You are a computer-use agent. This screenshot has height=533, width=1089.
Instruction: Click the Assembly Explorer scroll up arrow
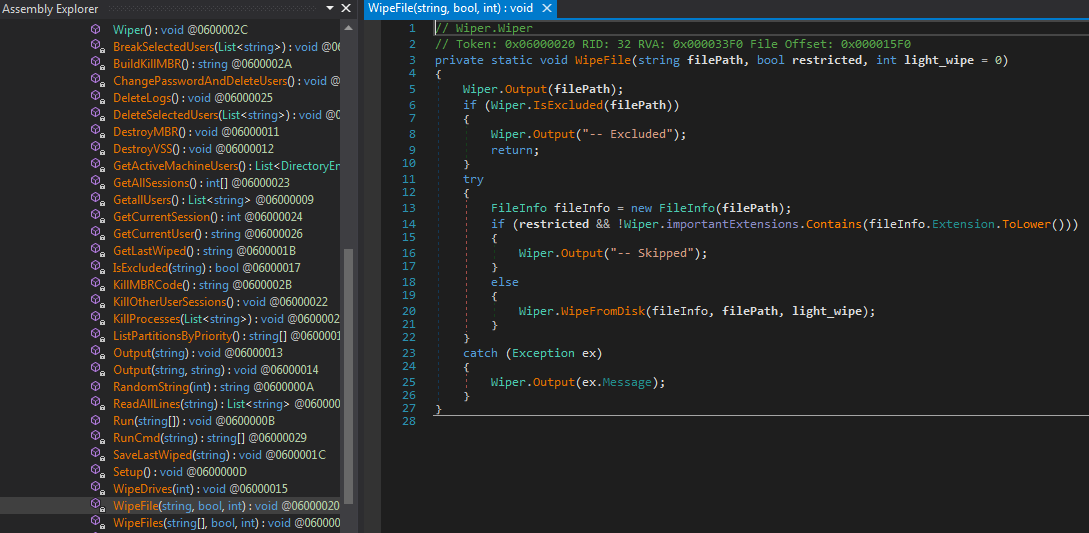point(348,28)
